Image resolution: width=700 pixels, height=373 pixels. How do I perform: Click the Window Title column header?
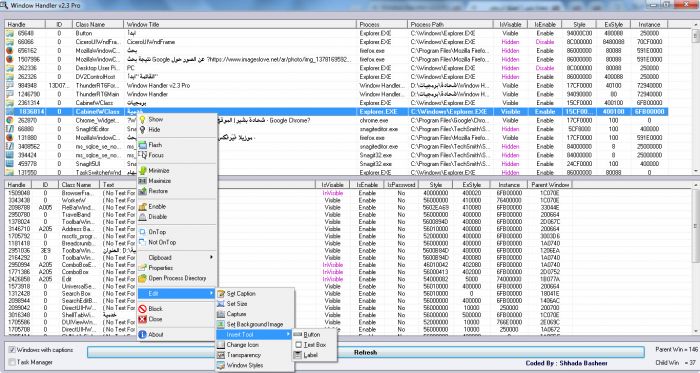point(240,25)
